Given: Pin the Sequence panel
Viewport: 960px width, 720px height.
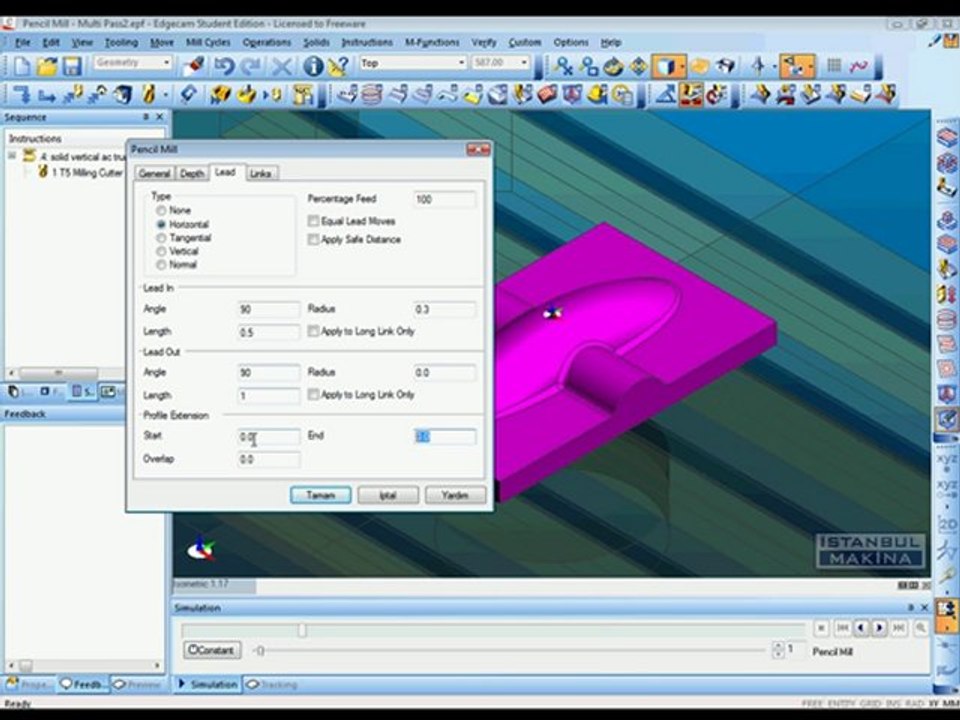Looking at the screenshot, I should click(146, 116).
